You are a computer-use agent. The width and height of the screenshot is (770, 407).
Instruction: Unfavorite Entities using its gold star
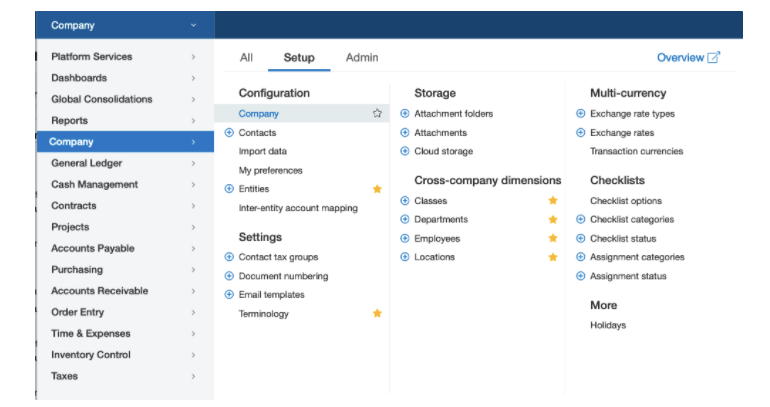point(377,189)
